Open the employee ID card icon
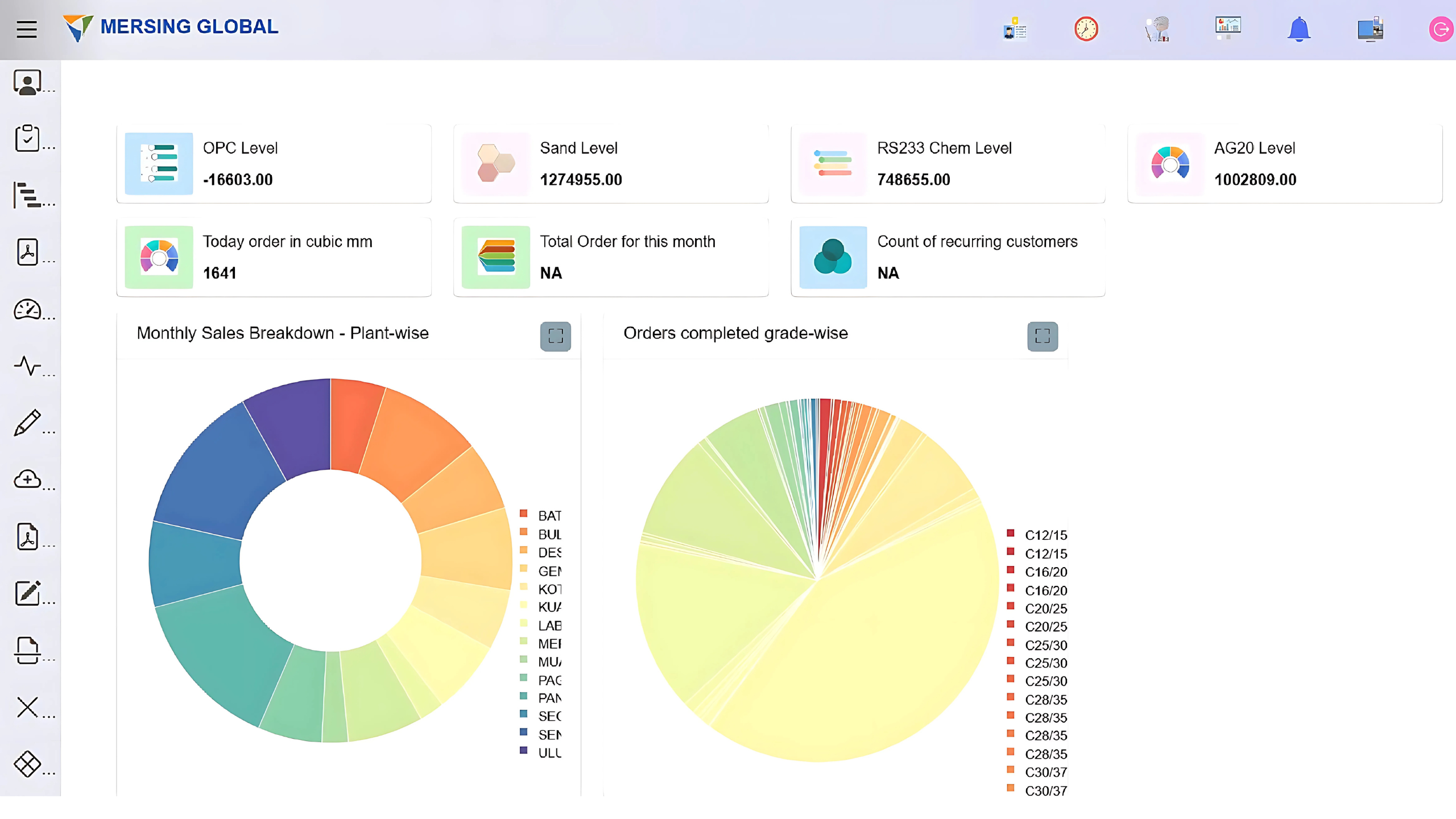 pyautogui.click(x=1015, y=29)
